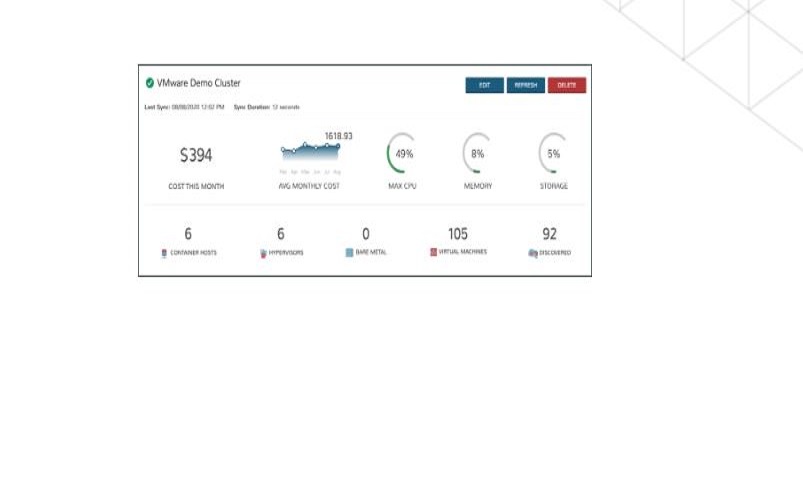This screenshot has width=803, height=500.
Task: Click the 1618.93 chart value
Action: tap(339, 136)
